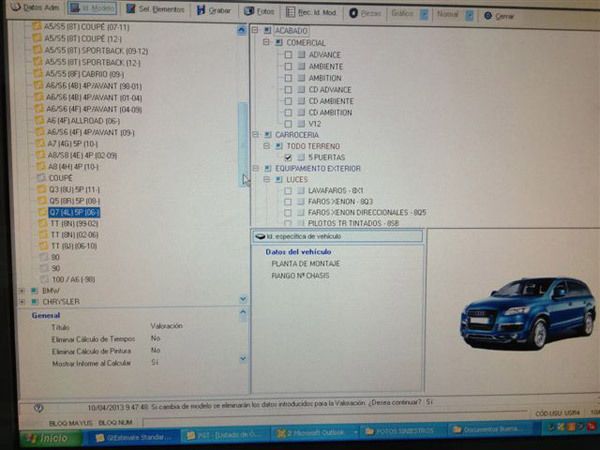The height and width of the screenshot is (450, 600).
Task: Click the ACABADO node icon
Action: click(x=267, y=30)
